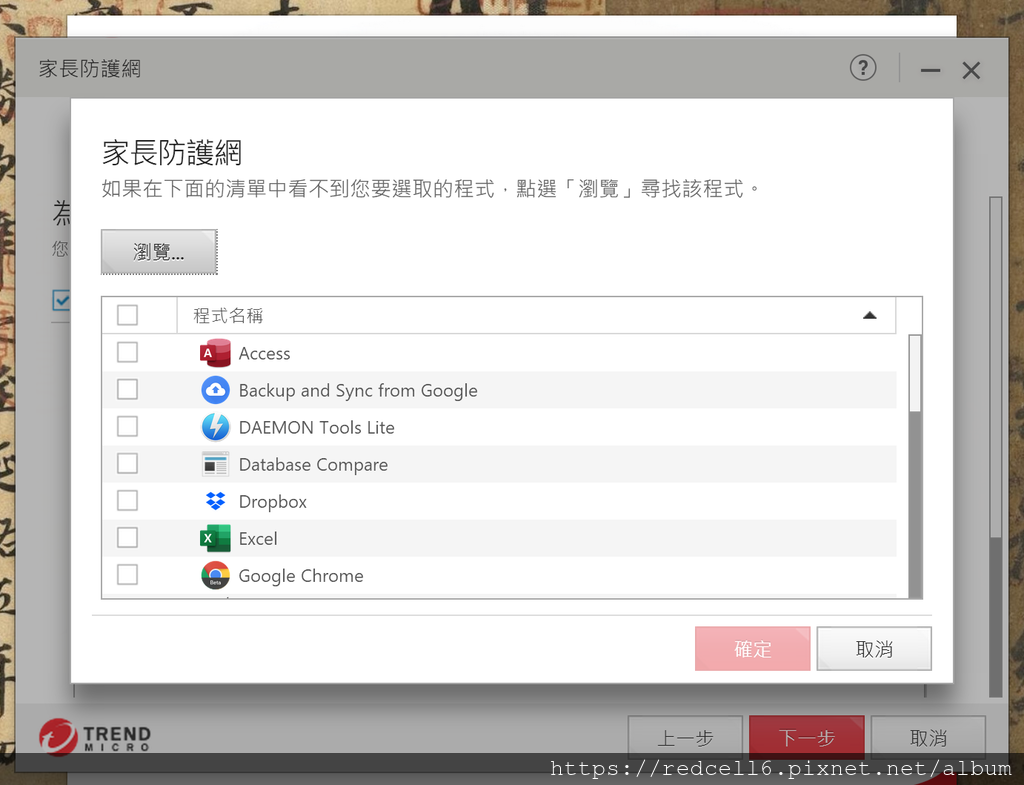Check the DAEMON Tools Lite checkbox
This screenshot has width=1024, height=785.
(127, 427)
